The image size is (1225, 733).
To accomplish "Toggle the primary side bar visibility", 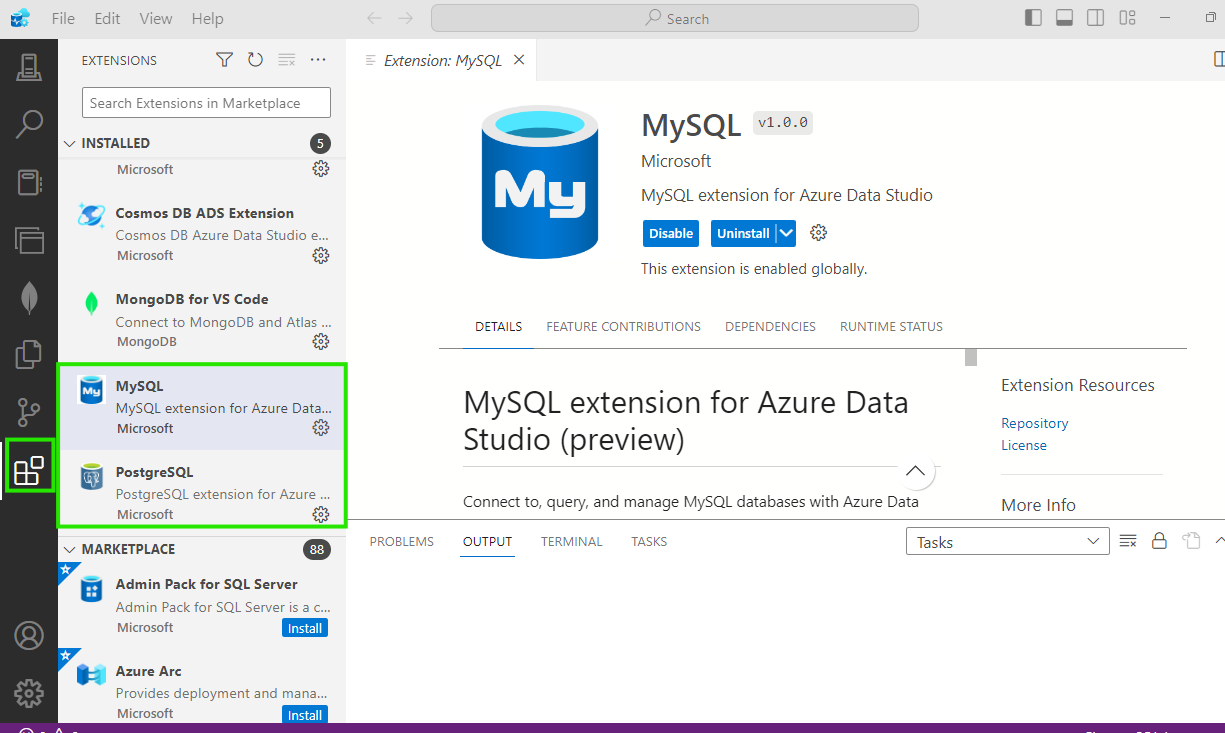I will [x=1033, y=18].
